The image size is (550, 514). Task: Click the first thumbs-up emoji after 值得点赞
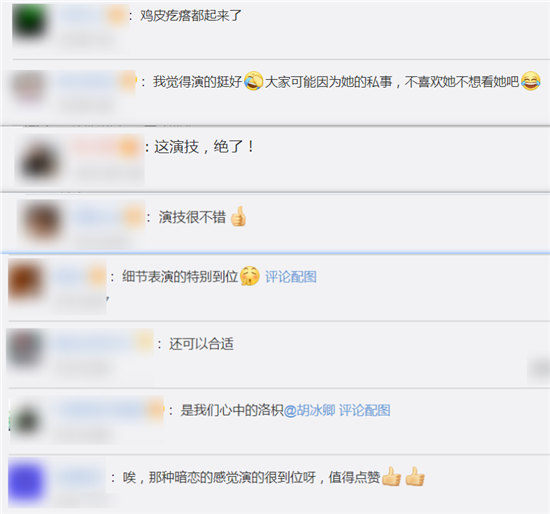tap(391, 476)
